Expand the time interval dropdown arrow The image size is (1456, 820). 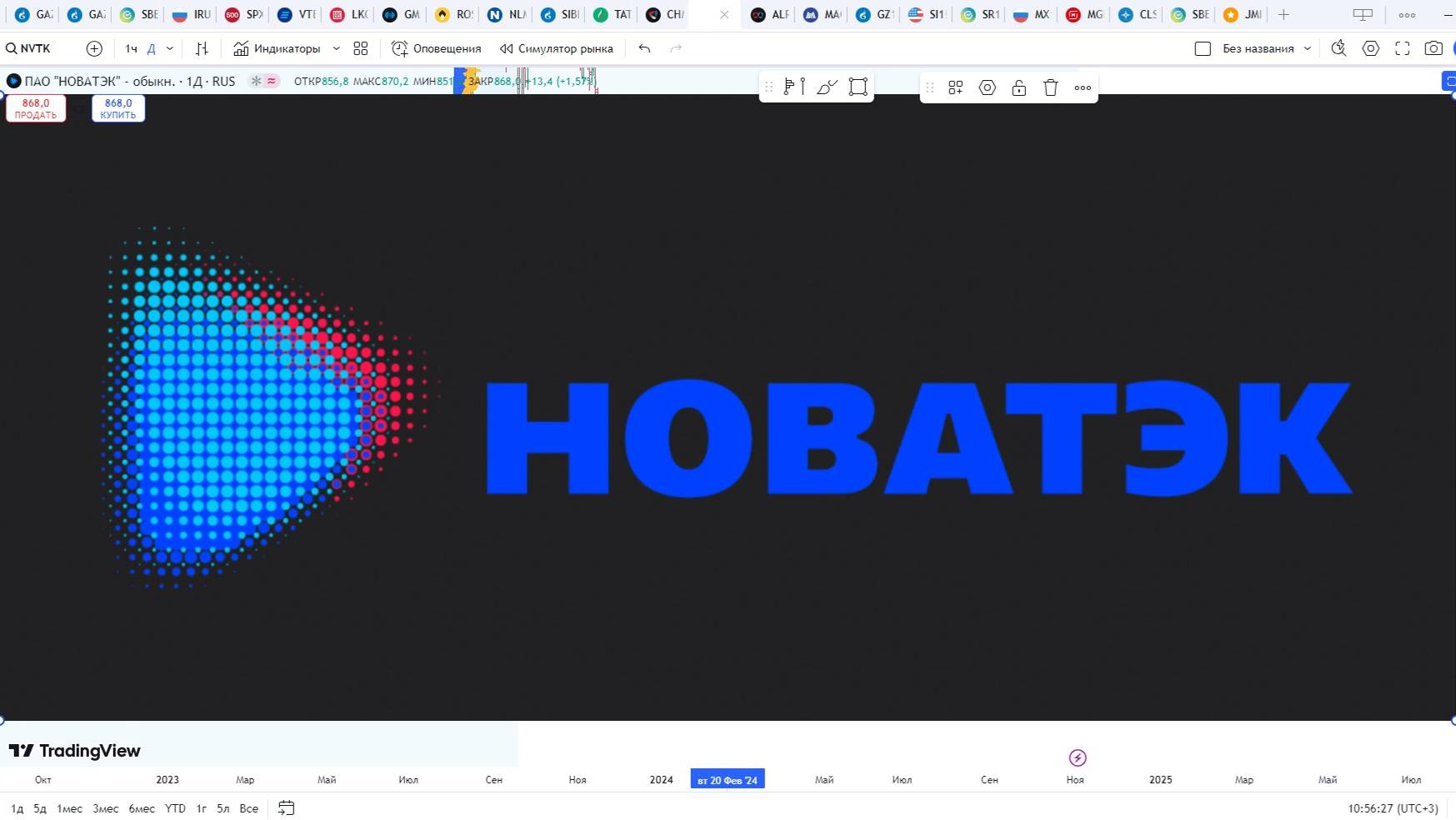[x=170, y=48]
